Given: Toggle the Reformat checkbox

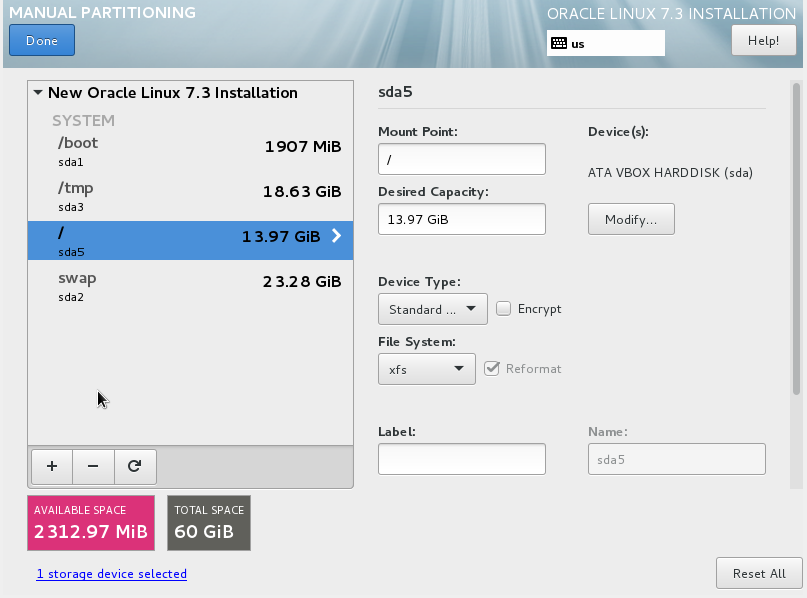Looking at the screenshot, I should [x=492, y=368].
